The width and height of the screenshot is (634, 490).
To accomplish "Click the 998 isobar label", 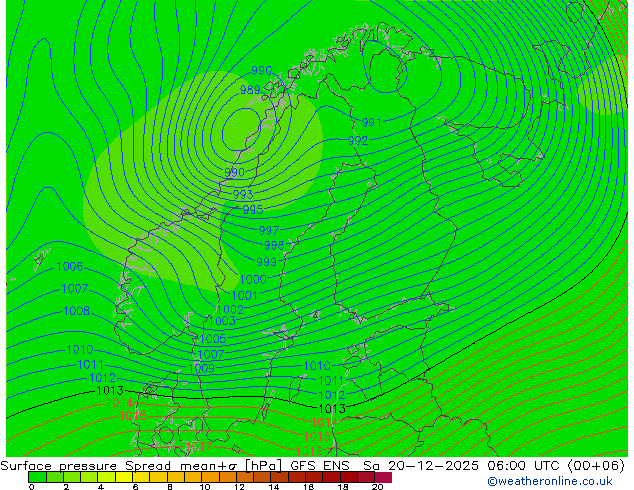I will pyautogui.click(x=274, y=245).
